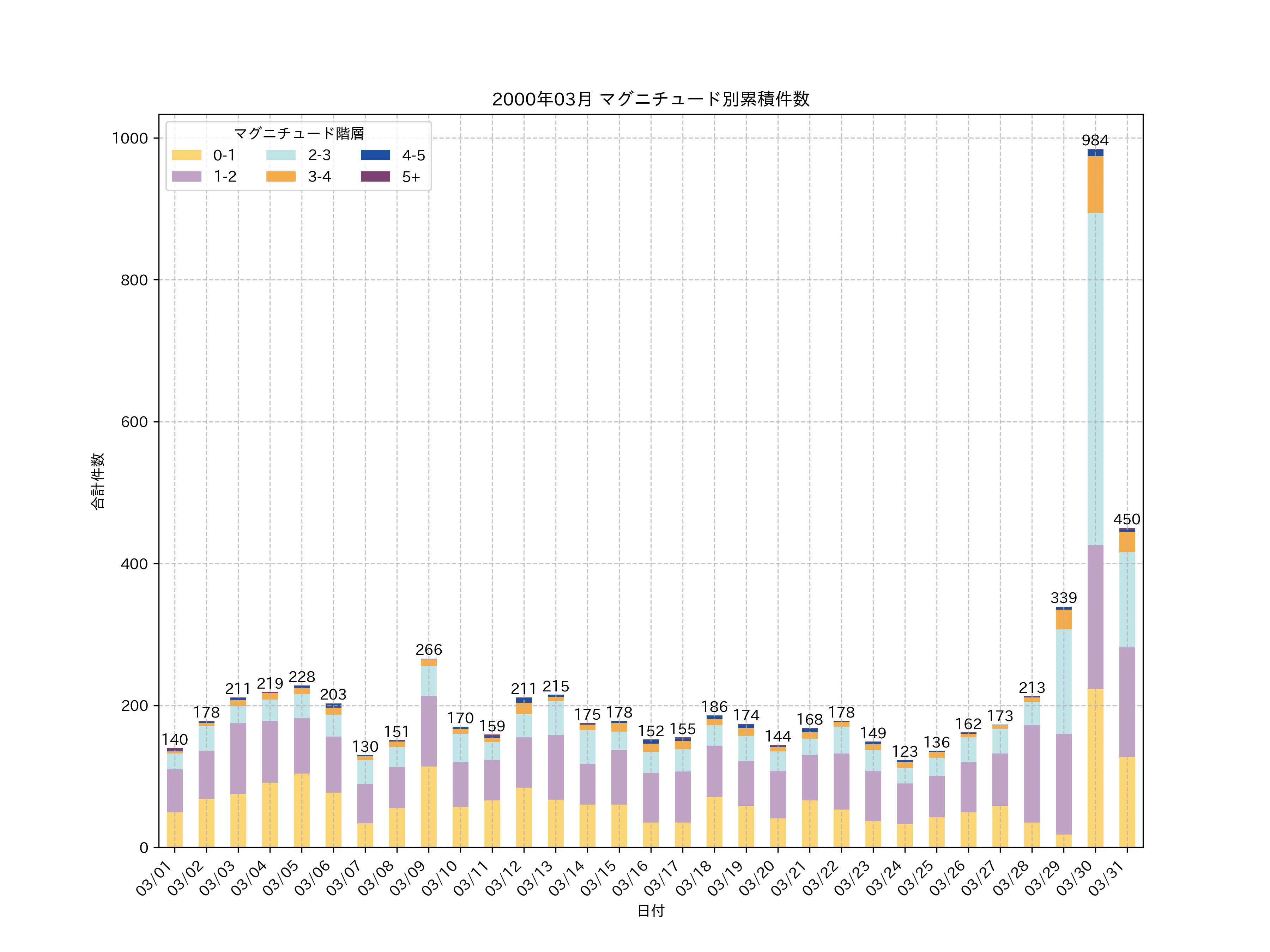Click the 339 label above 03/29 bar

(x=1063, y=598)
